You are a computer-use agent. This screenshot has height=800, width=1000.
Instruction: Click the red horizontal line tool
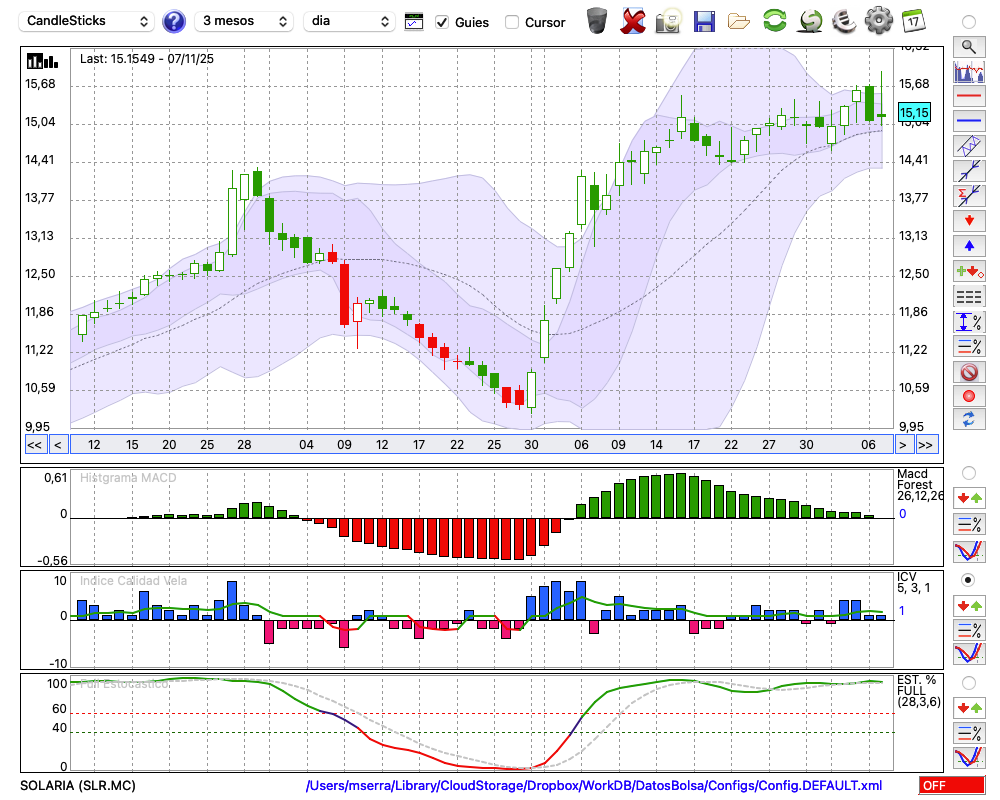pos(967,97)
